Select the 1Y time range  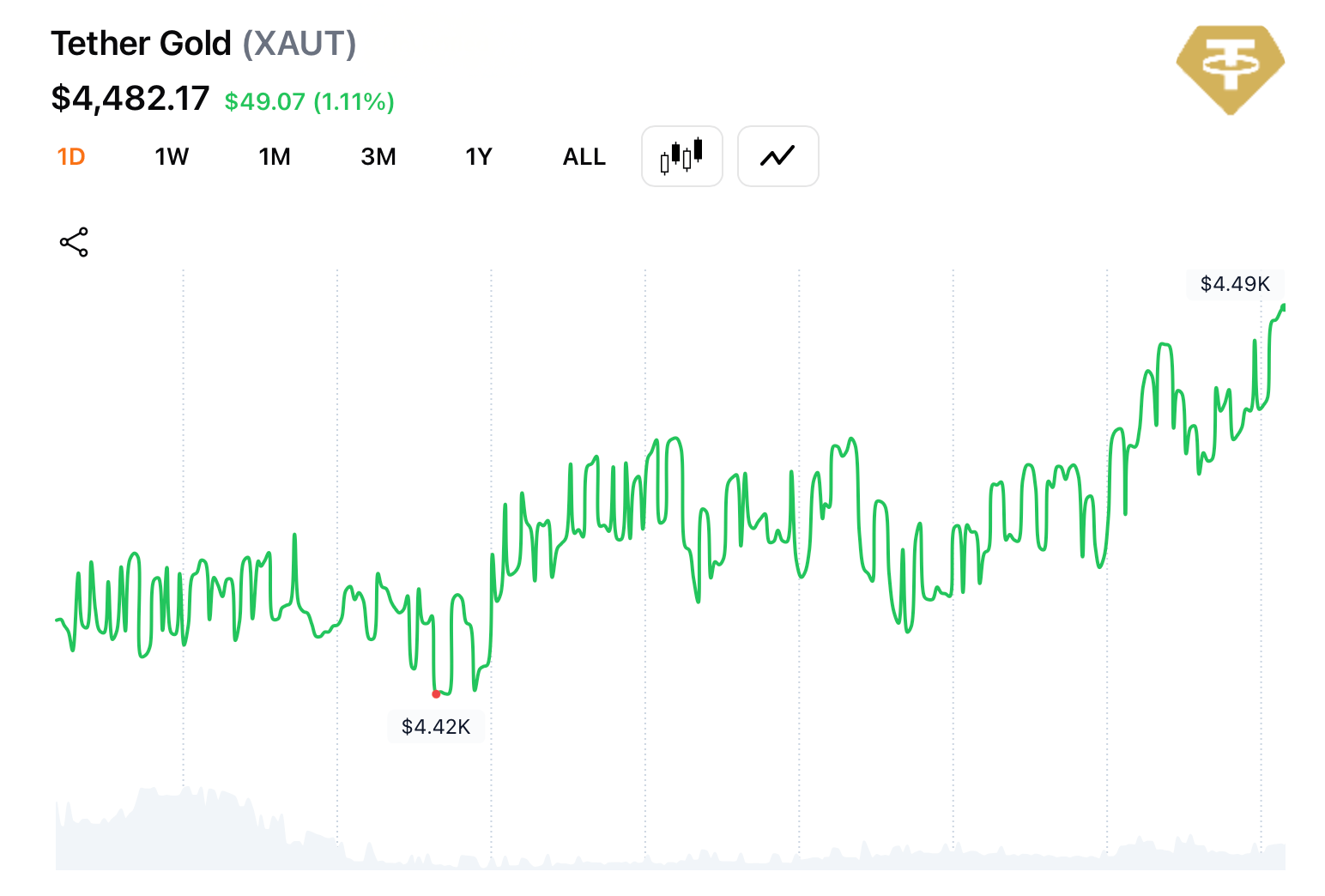click(479, 157)
